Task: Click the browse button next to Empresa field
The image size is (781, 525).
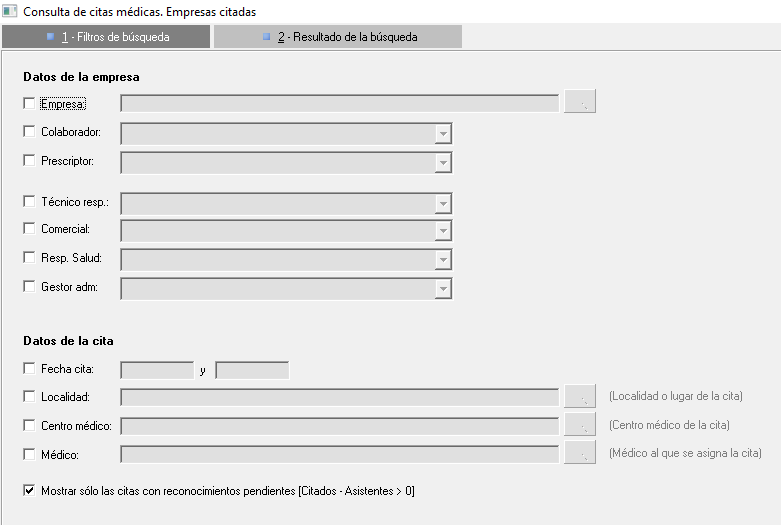Action: (579, 102)
